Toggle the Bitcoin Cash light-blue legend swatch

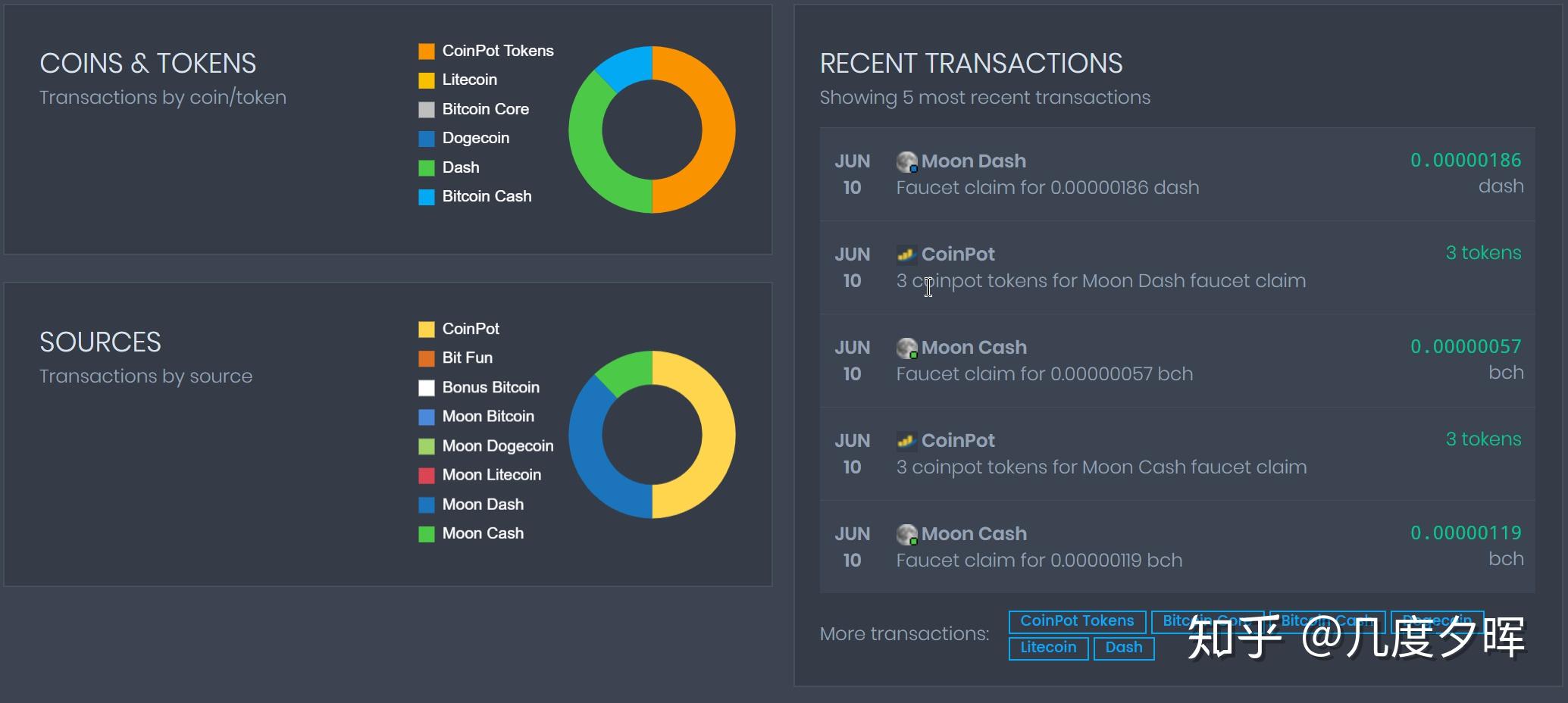click(427, 197)
